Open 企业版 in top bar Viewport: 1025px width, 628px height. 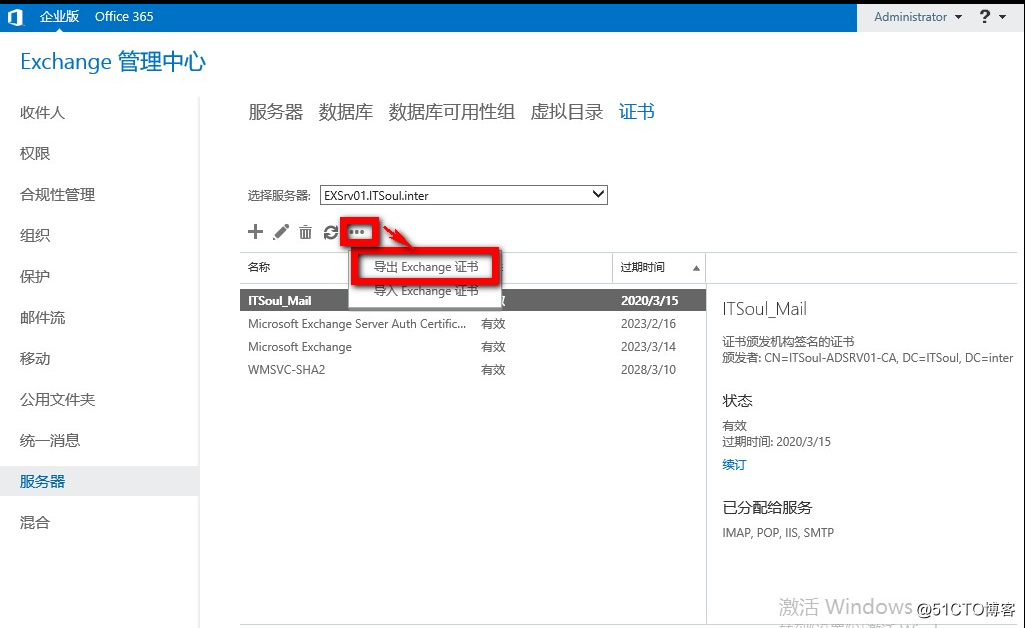(59, 16)
